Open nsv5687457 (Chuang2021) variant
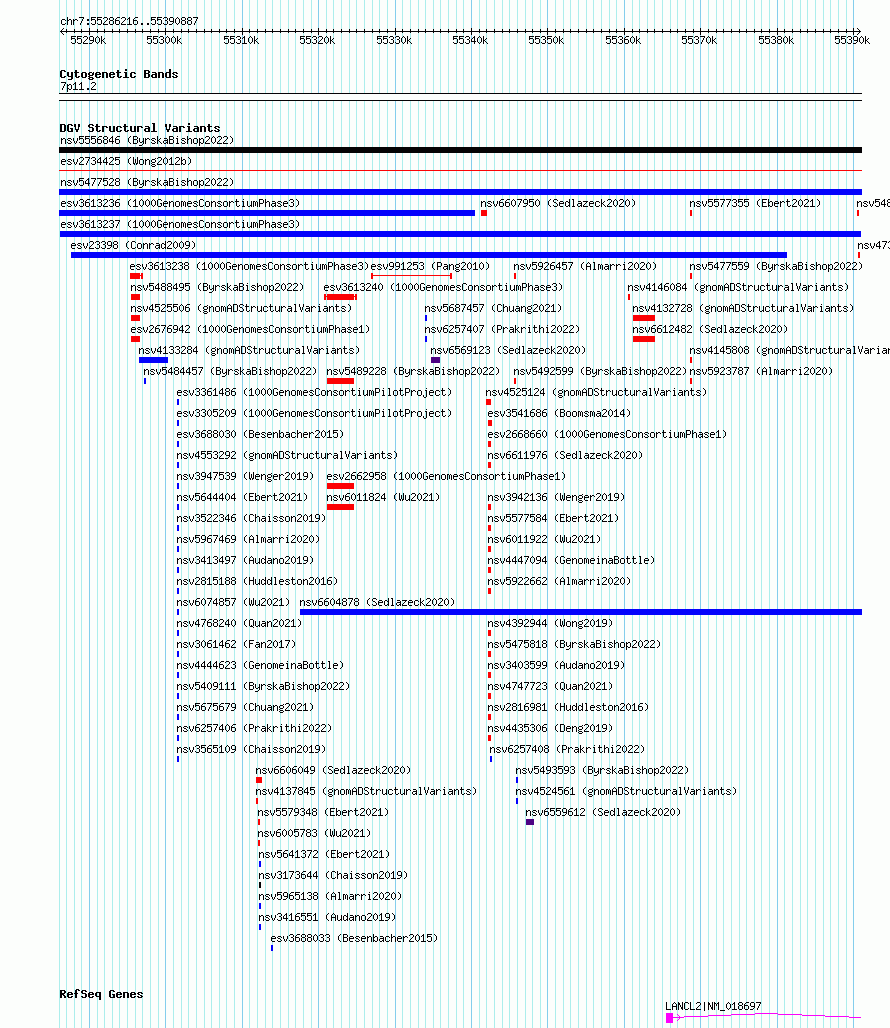 [493, 308]
